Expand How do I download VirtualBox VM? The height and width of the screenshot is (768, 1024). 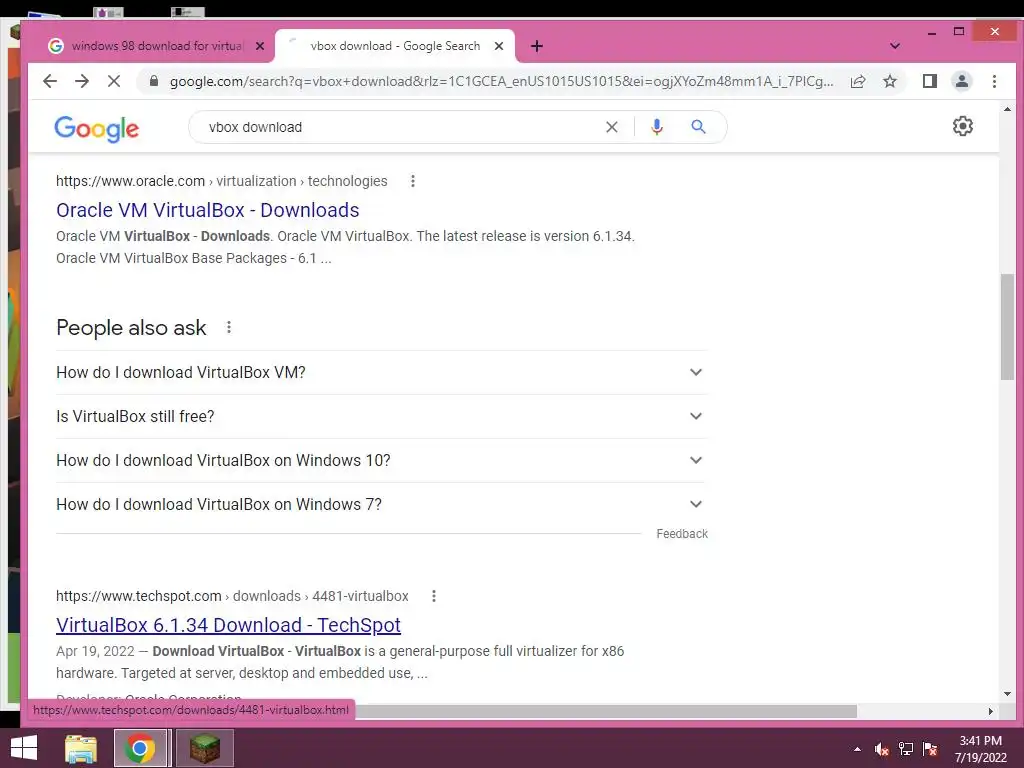[x=381, y=372]
